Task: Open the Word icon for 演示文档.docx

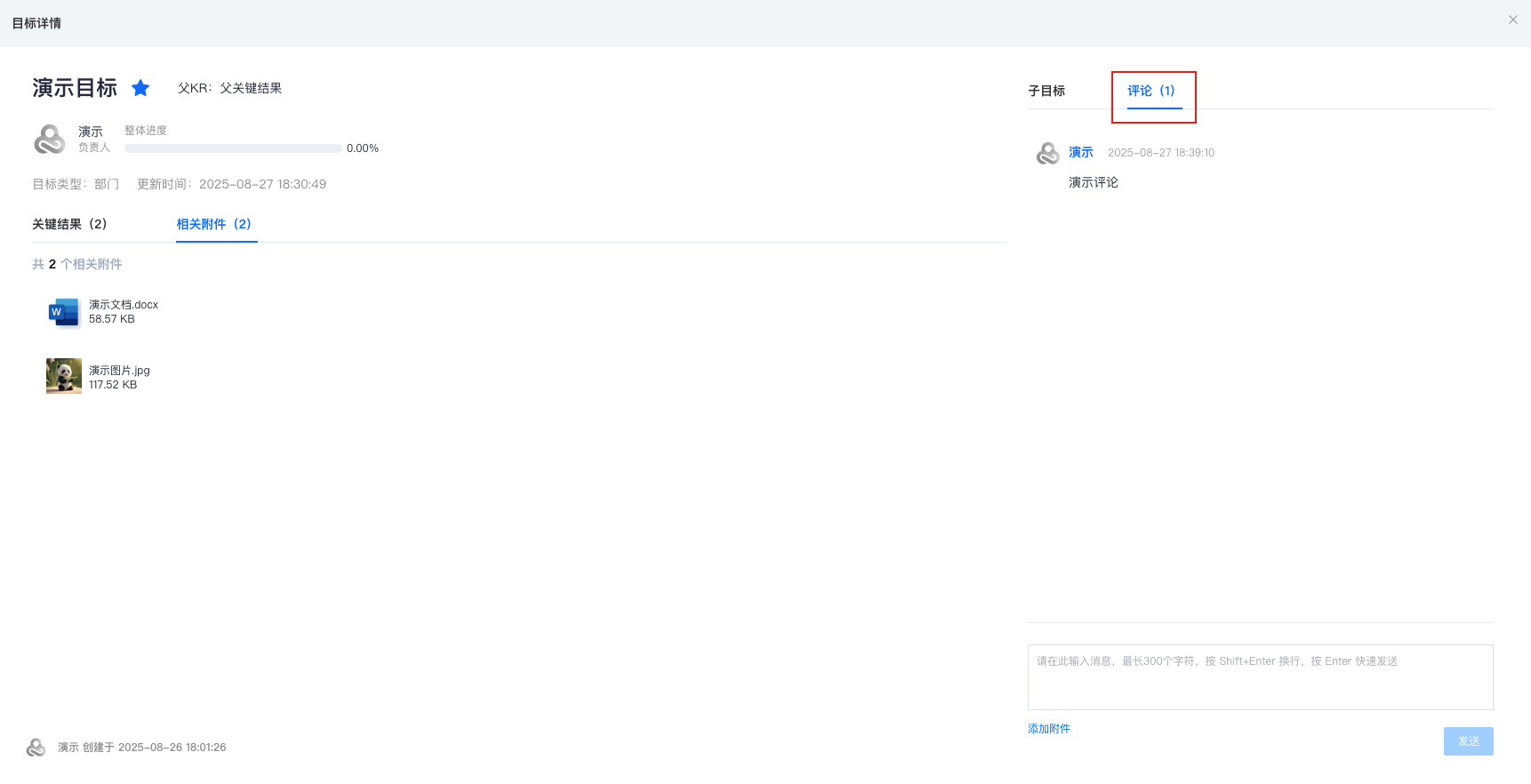Action: pos(64,312)
